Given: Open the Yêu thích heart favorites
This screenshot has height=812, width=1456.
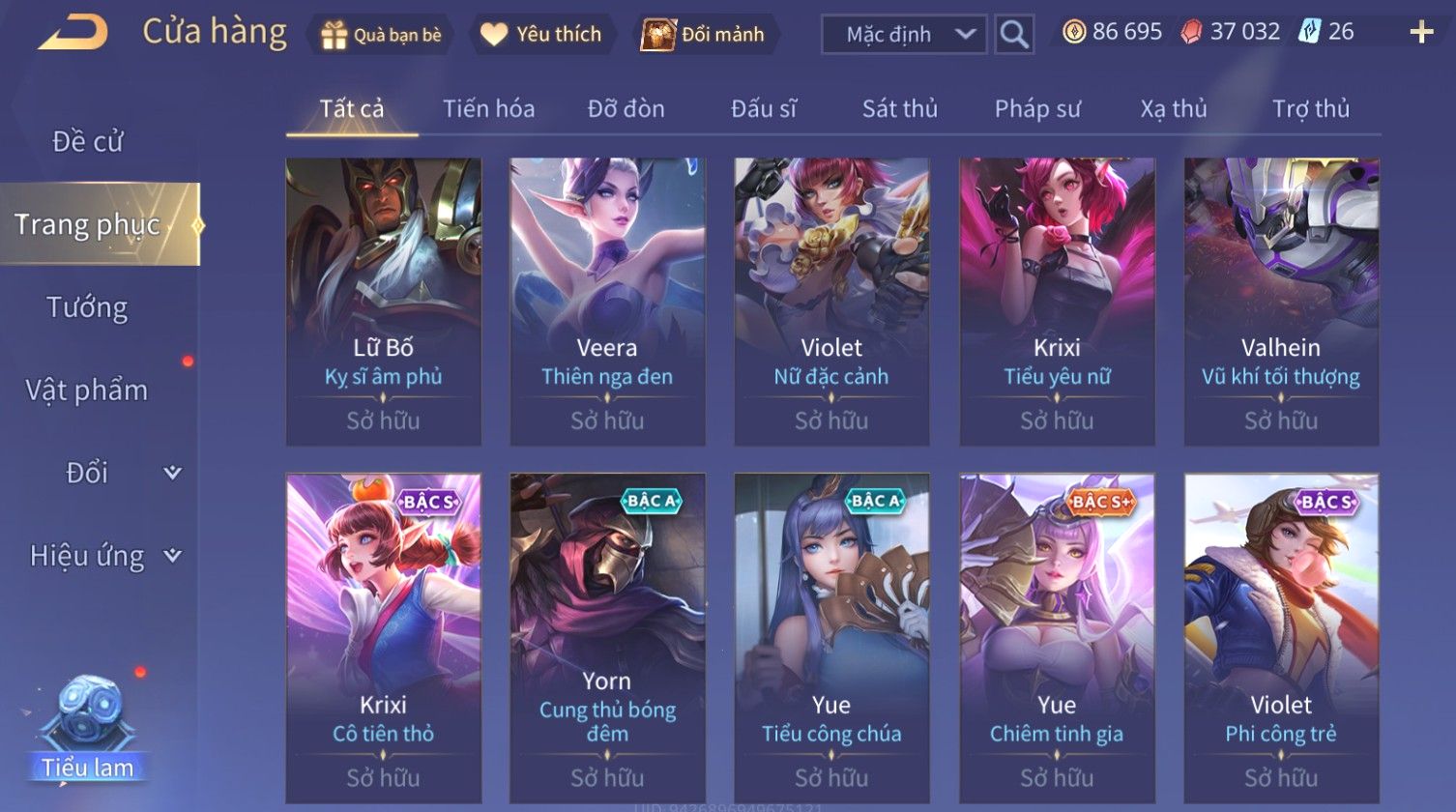Looking at the screenshot, I should point(494,35).
